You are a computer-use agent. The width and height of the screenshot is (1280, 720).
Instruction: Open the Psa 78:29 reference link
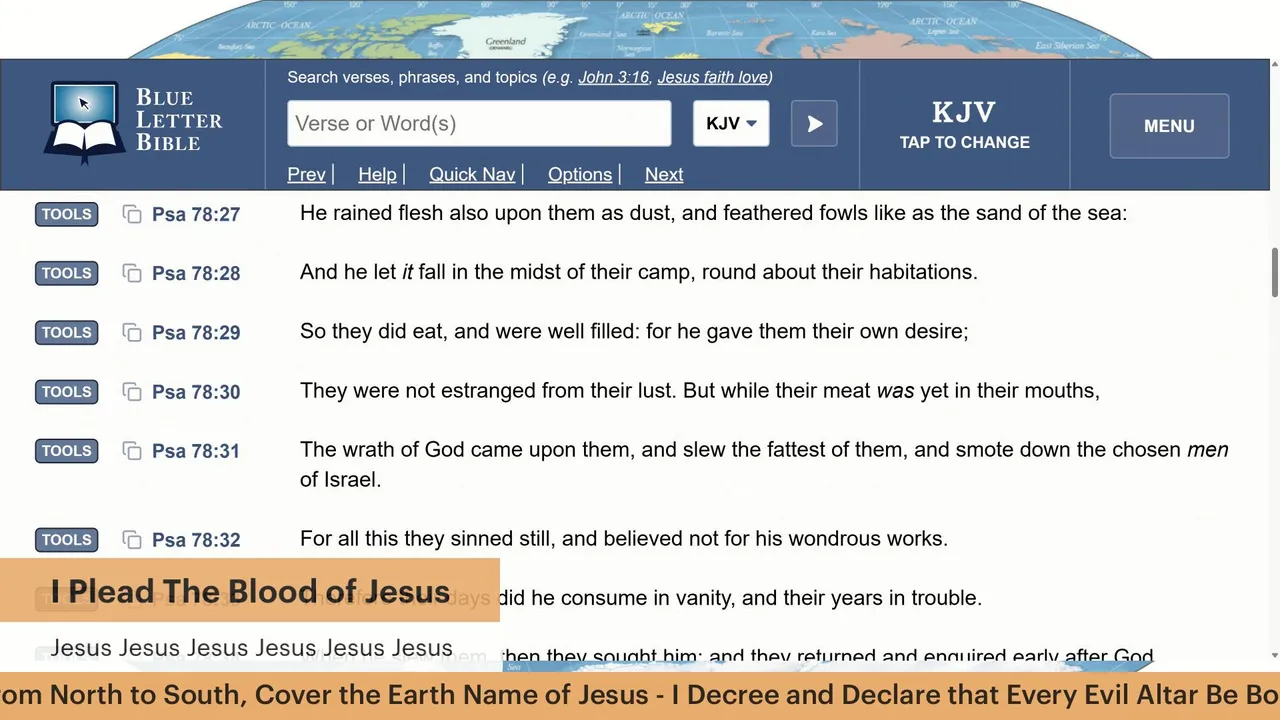coord(196,332)
